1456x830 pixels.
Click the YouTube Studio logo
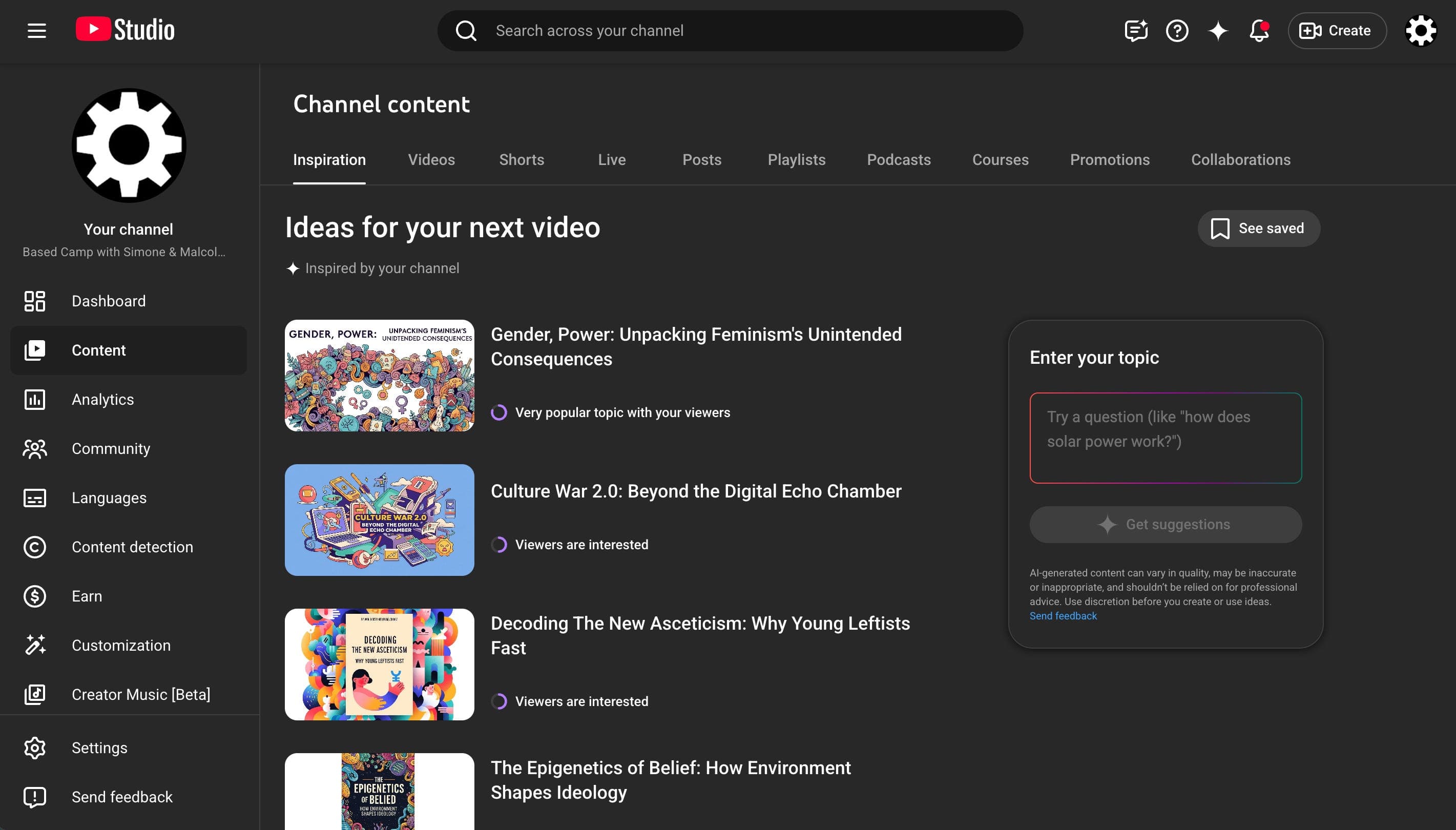coord(126,30)
